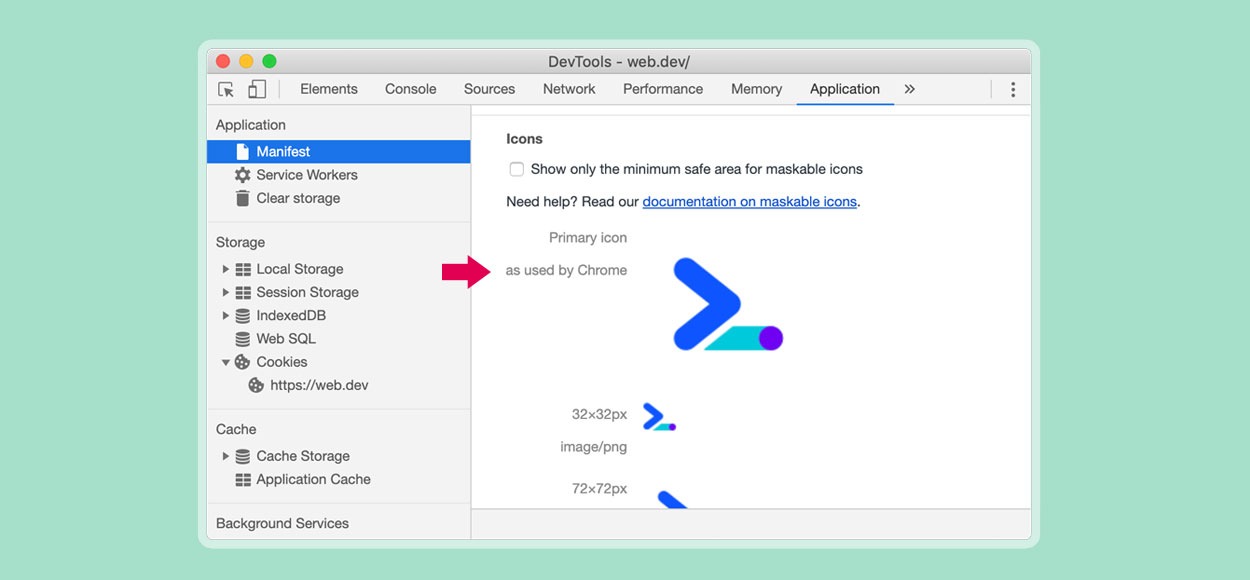This screenshot has width=1250, height=580.
Task: Click the Background Services section header
Action: 282,523
